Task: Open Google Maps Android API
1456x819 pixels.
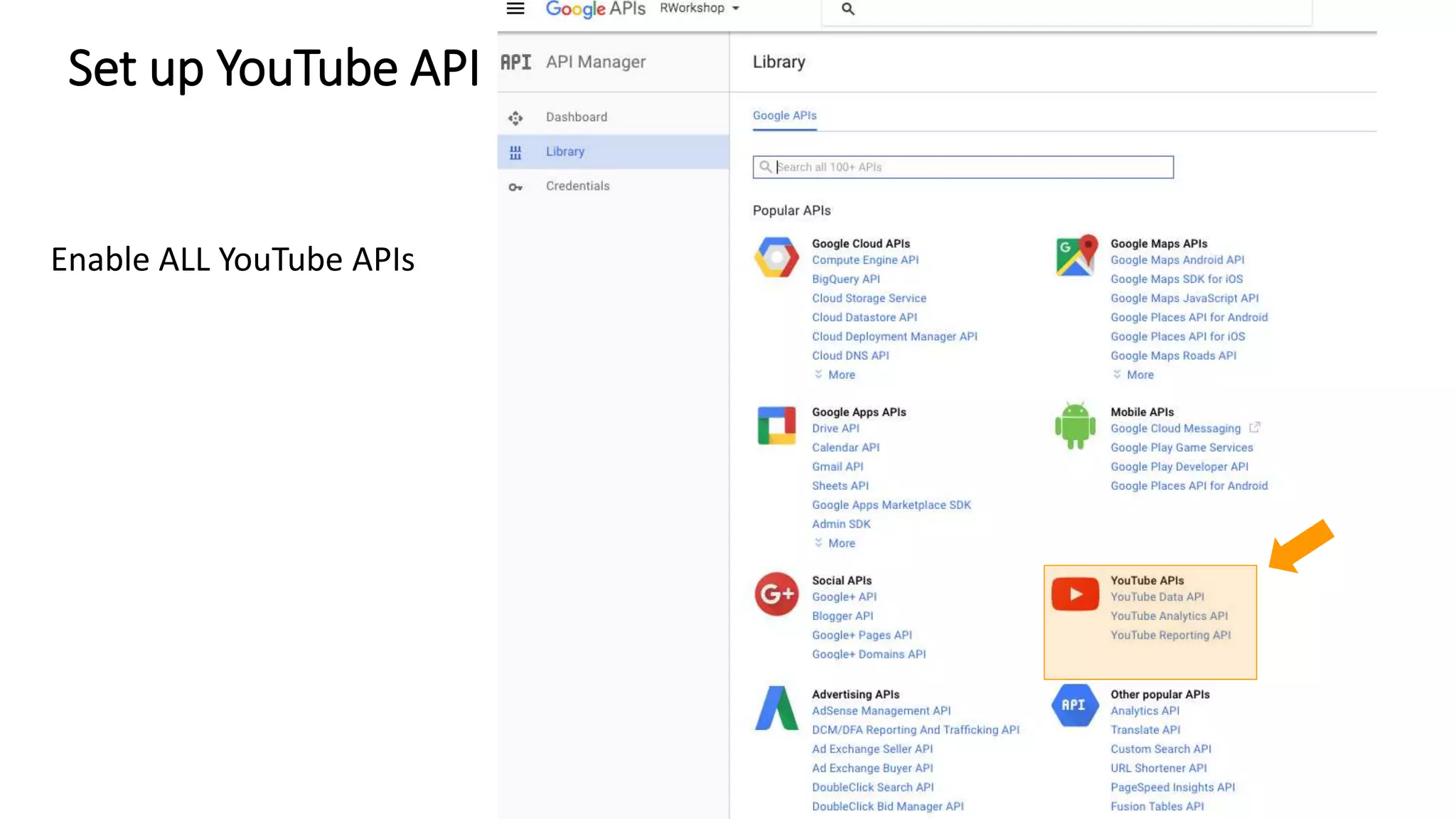Action: [x=1177, y=260]
